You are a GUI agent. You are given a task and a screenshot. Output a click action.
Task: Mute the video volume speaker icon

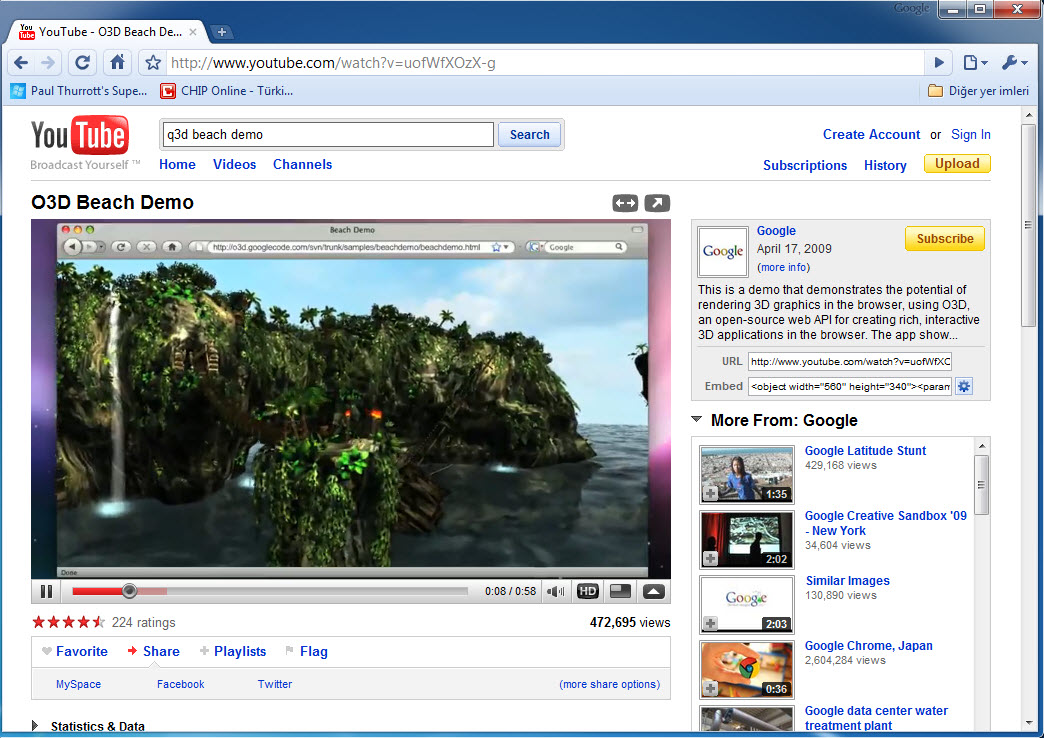click(x=556, y=591)
